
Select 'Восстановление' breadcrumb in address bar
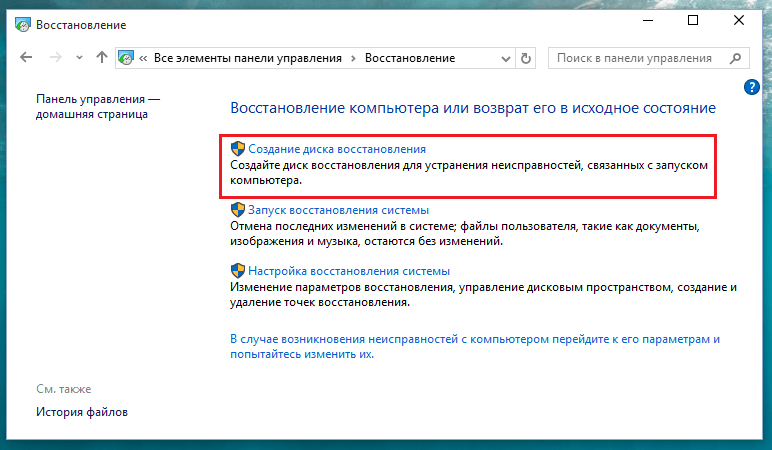tap(409, 58)
